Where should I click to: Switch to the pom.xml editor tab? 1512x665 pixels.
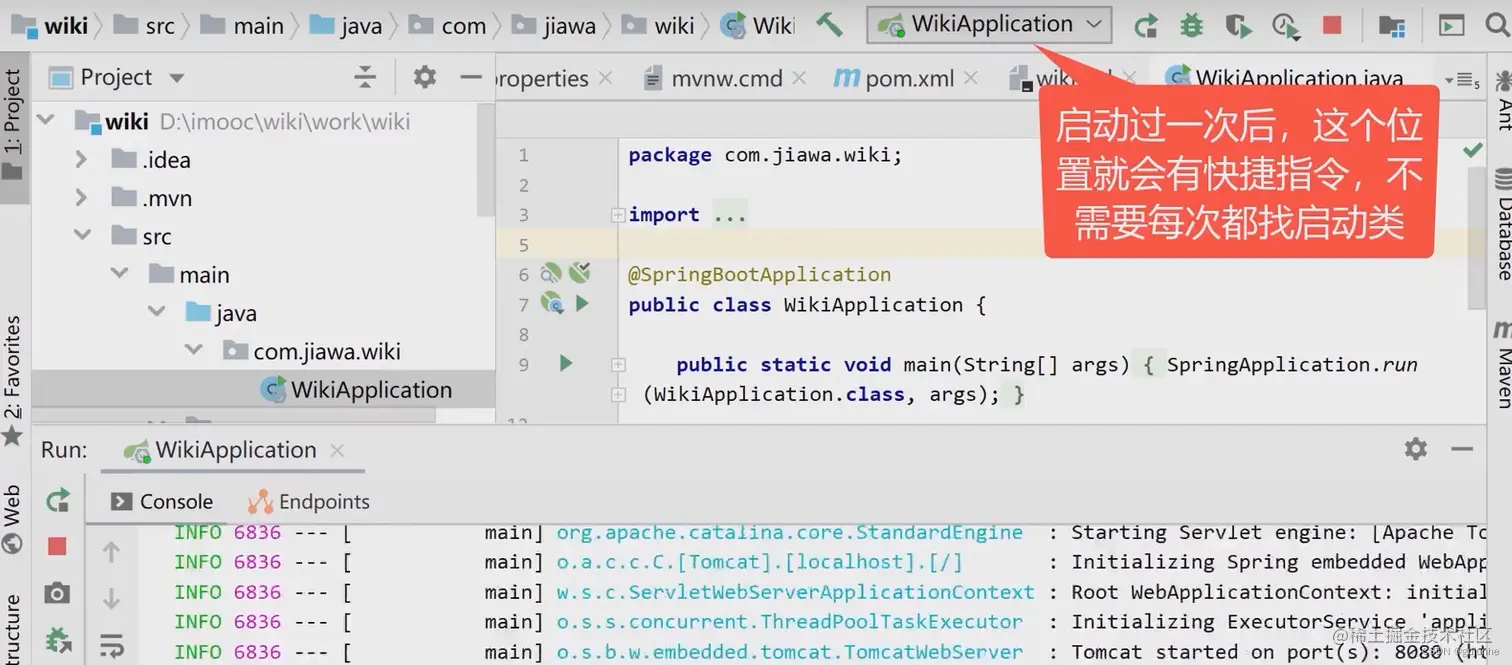click(894, 78)
